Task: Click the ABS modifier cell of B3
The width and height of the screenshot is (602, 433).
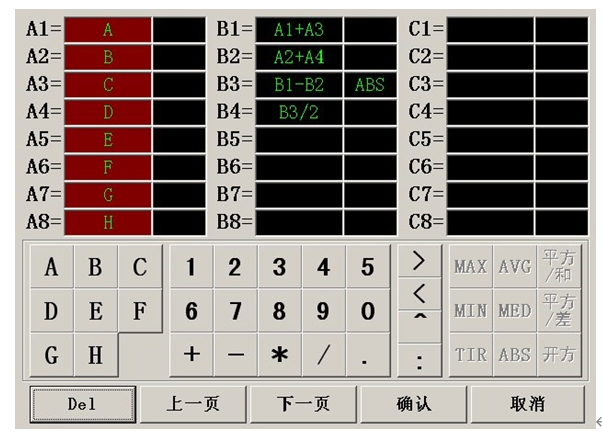Action: [x=370, y=85]
